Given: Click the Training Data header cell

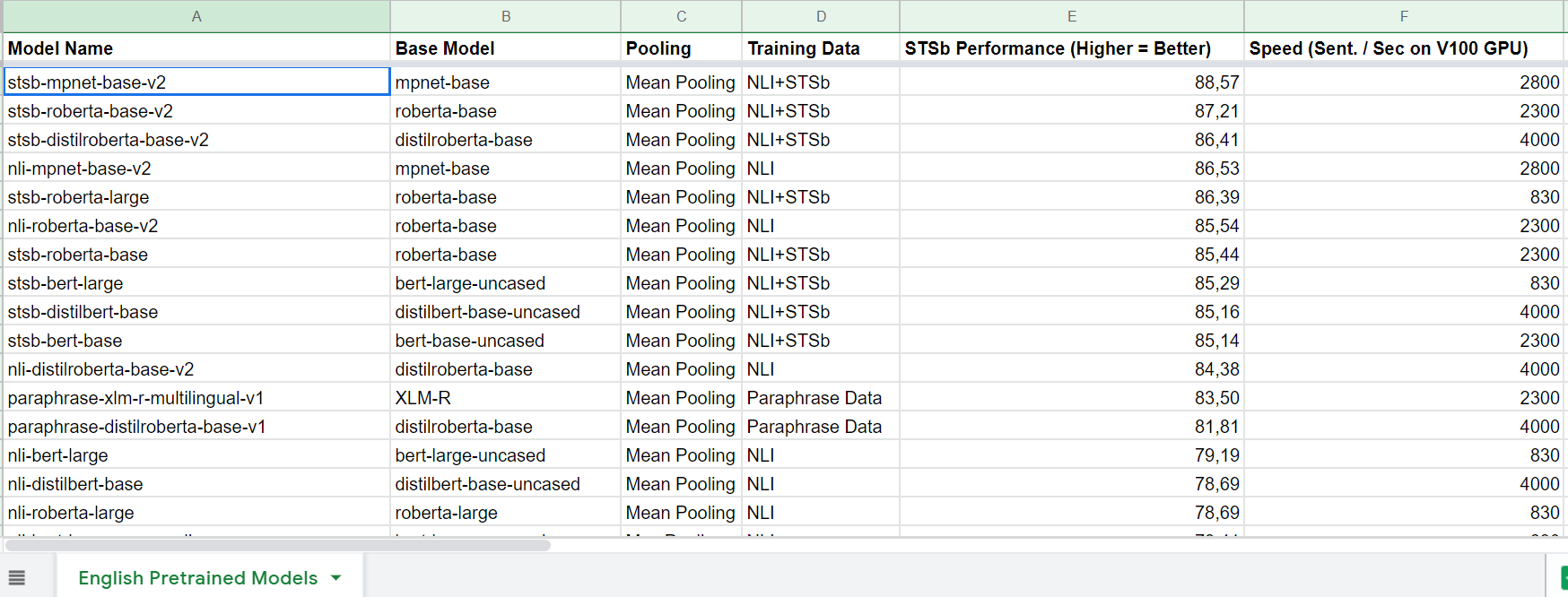Looking at the screenshot, I should point(821,48).
